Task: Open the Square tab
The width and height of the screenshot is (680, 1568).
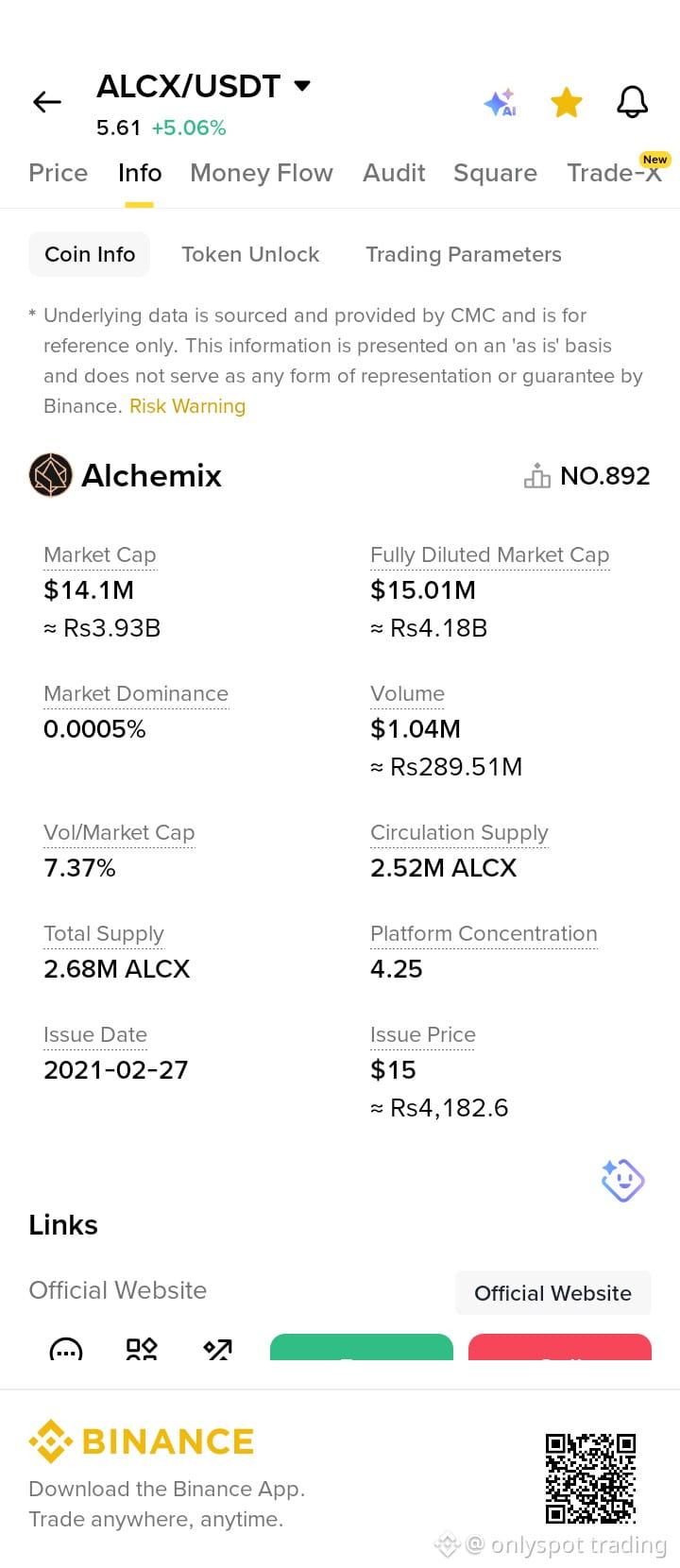Action: click(x=495, y=173)
